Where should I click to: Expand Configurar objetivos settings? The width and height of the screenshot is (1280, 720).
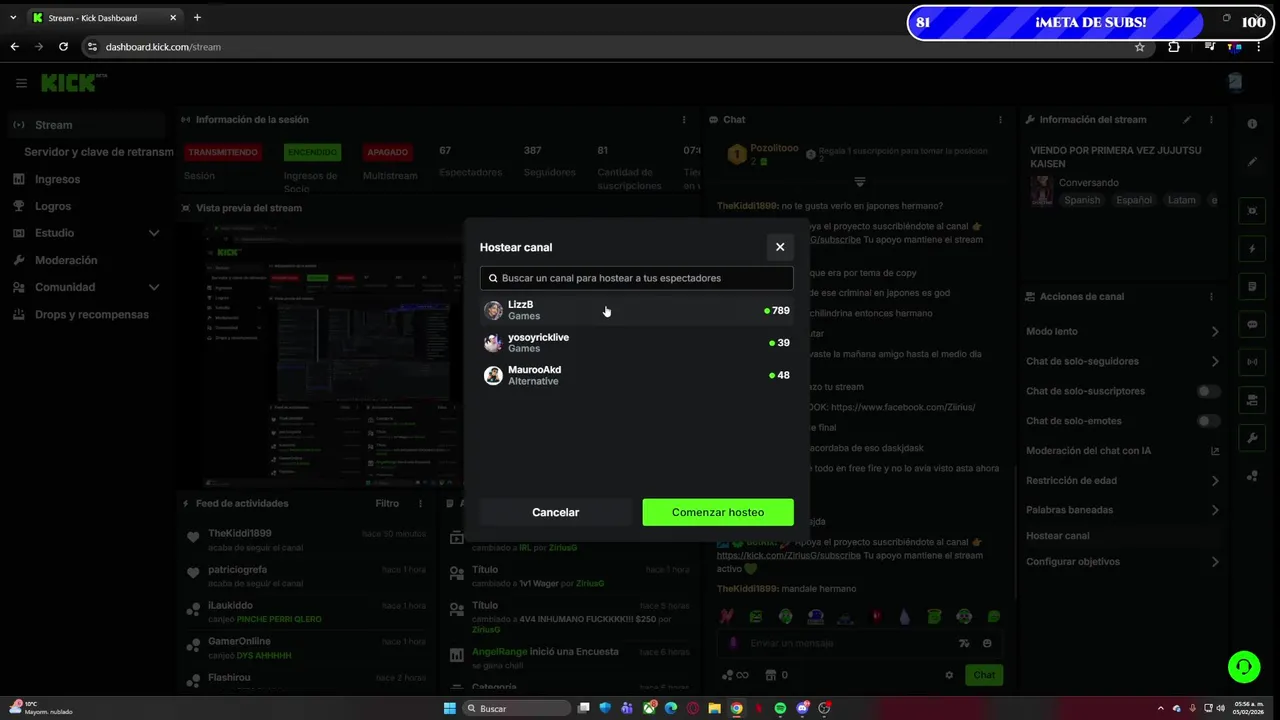click(x=1123, y=562)
